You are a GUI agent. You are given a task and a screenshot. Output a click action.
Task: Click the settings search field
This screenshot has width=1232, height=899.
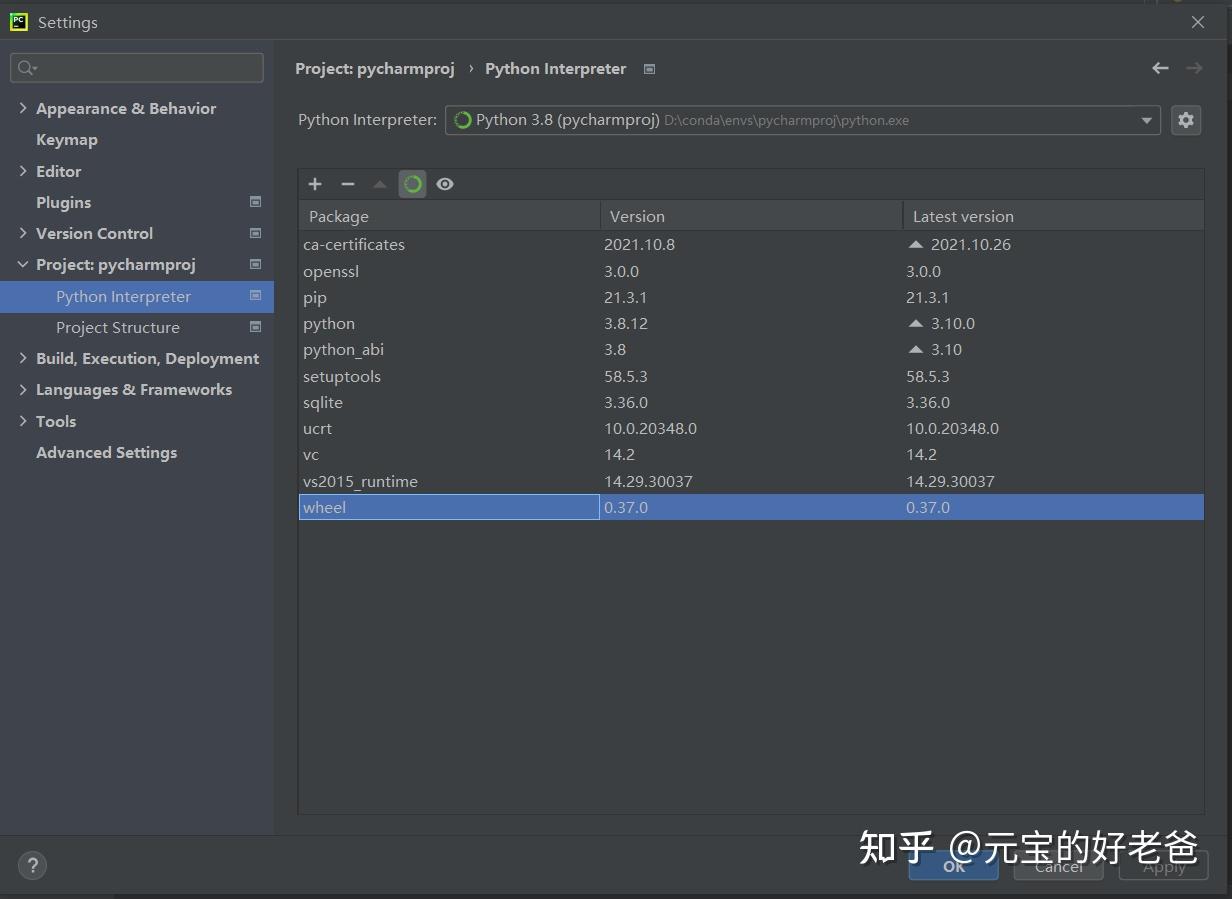[x=136, y=67]
